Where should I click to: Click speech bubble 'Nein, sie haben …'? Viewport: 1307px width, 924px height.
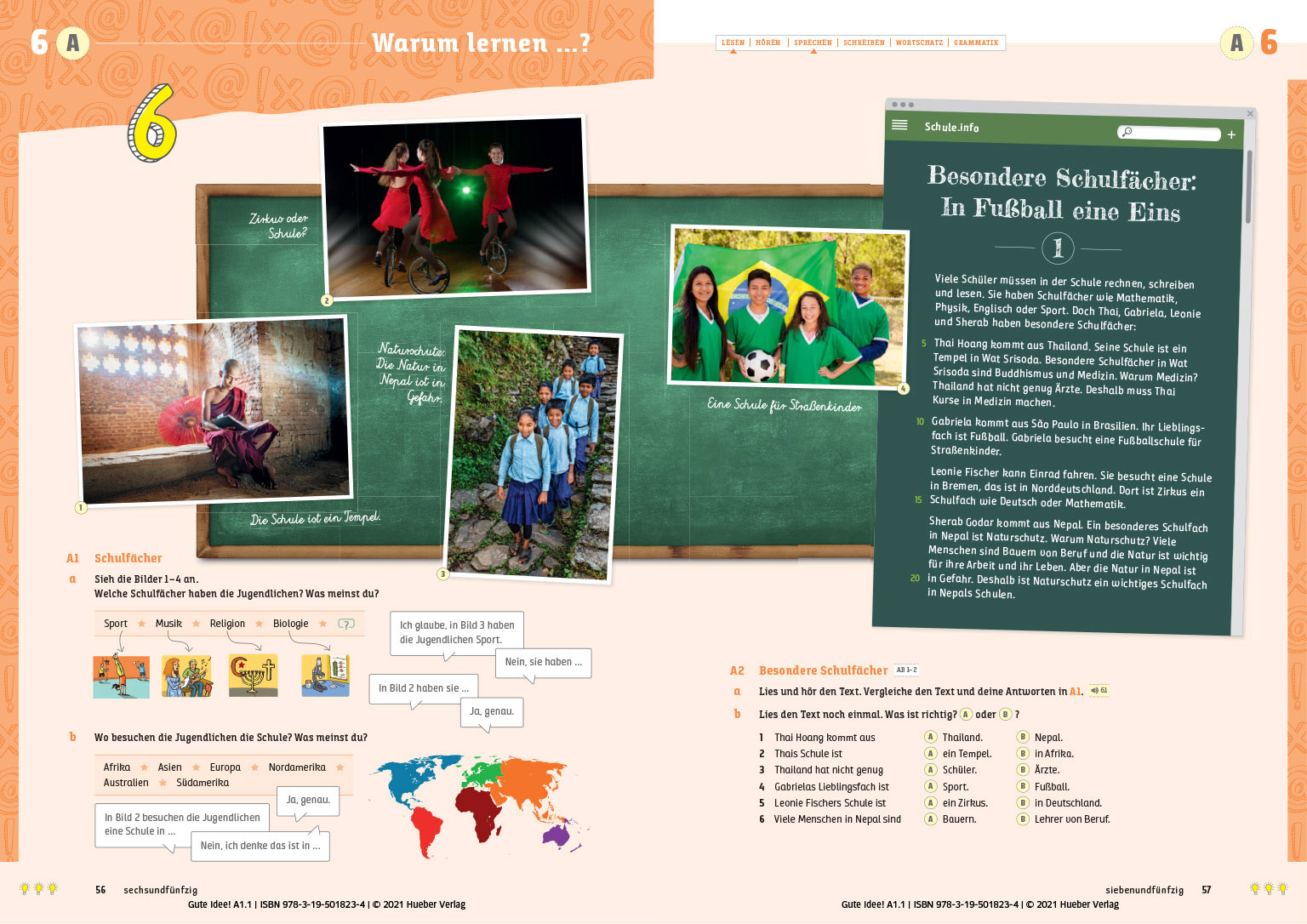(x=543, y=664)
